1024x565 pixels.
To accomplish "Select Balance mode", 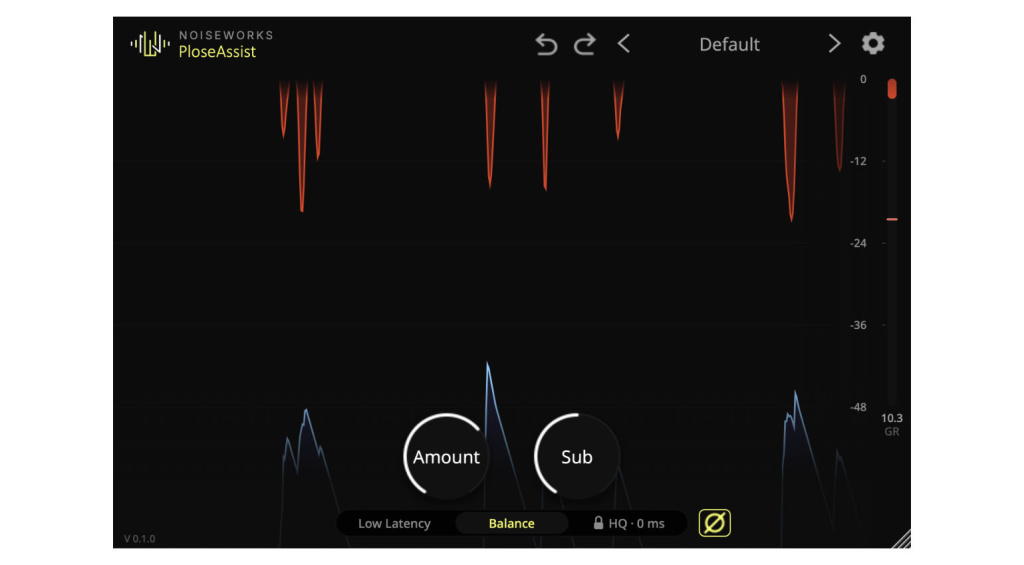I will pyautogui.click(x=511, y=523).
